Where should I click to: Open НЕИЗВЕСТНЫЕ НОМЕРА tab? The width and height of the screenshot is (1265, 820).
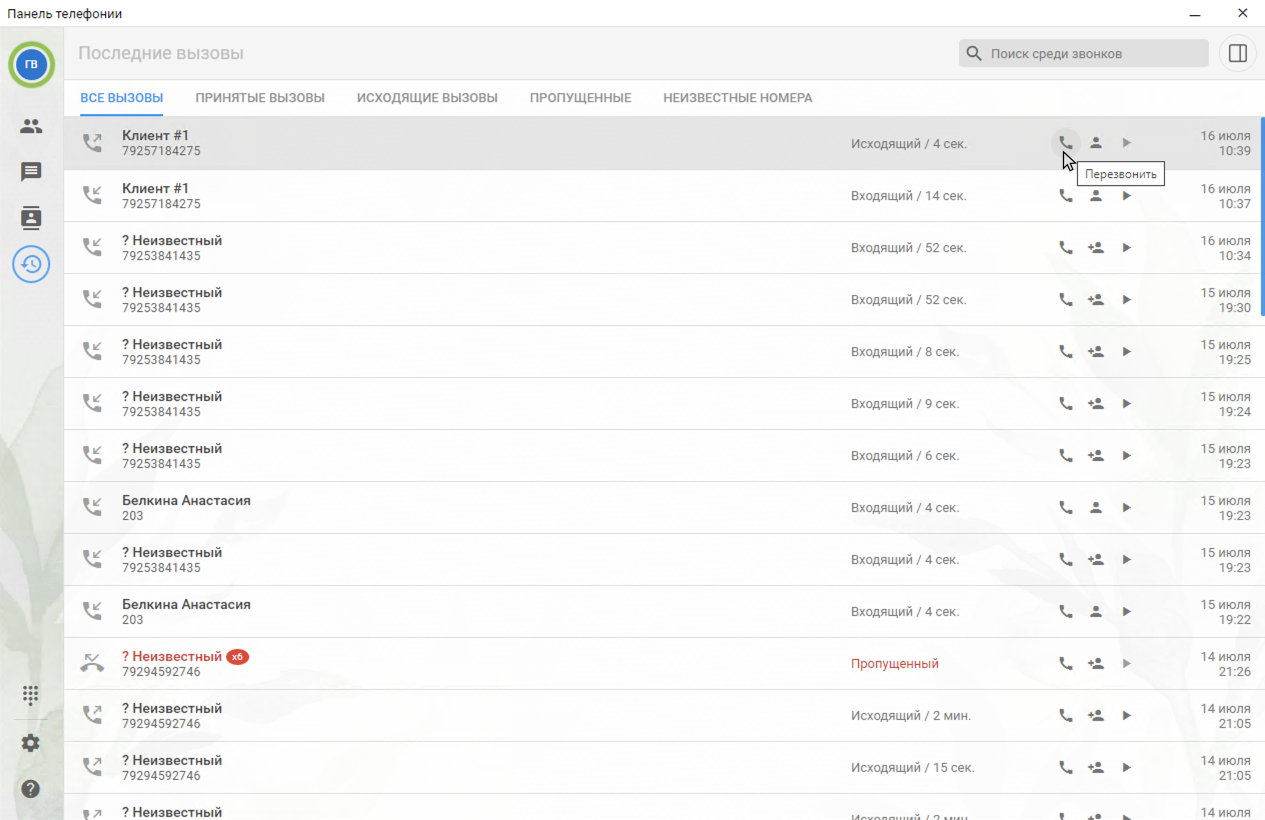point(737,98)
